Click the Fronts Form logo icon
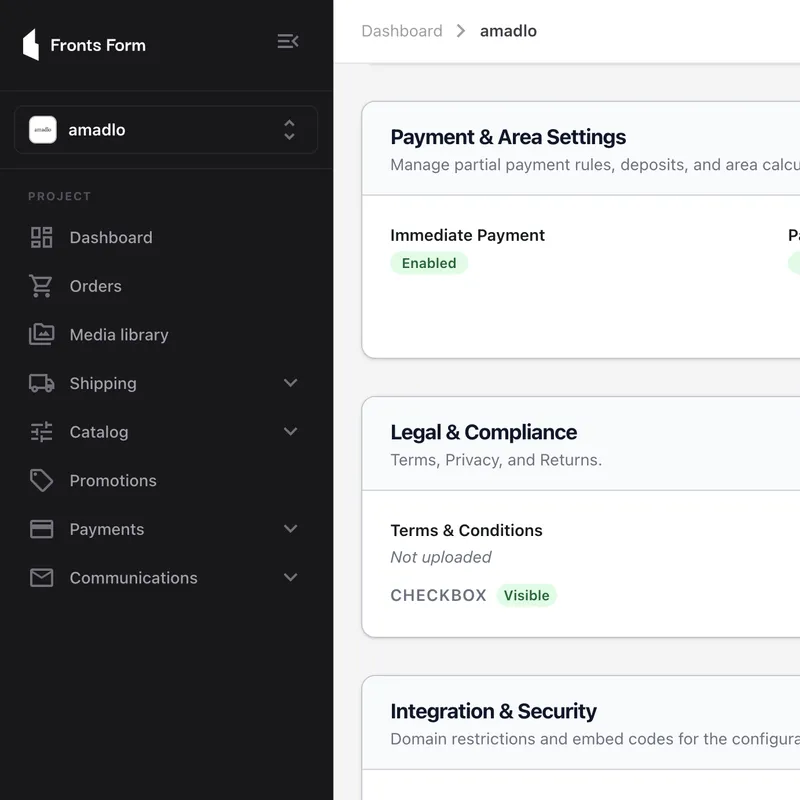This screenshot has width=800, height=800. (31, 45)
